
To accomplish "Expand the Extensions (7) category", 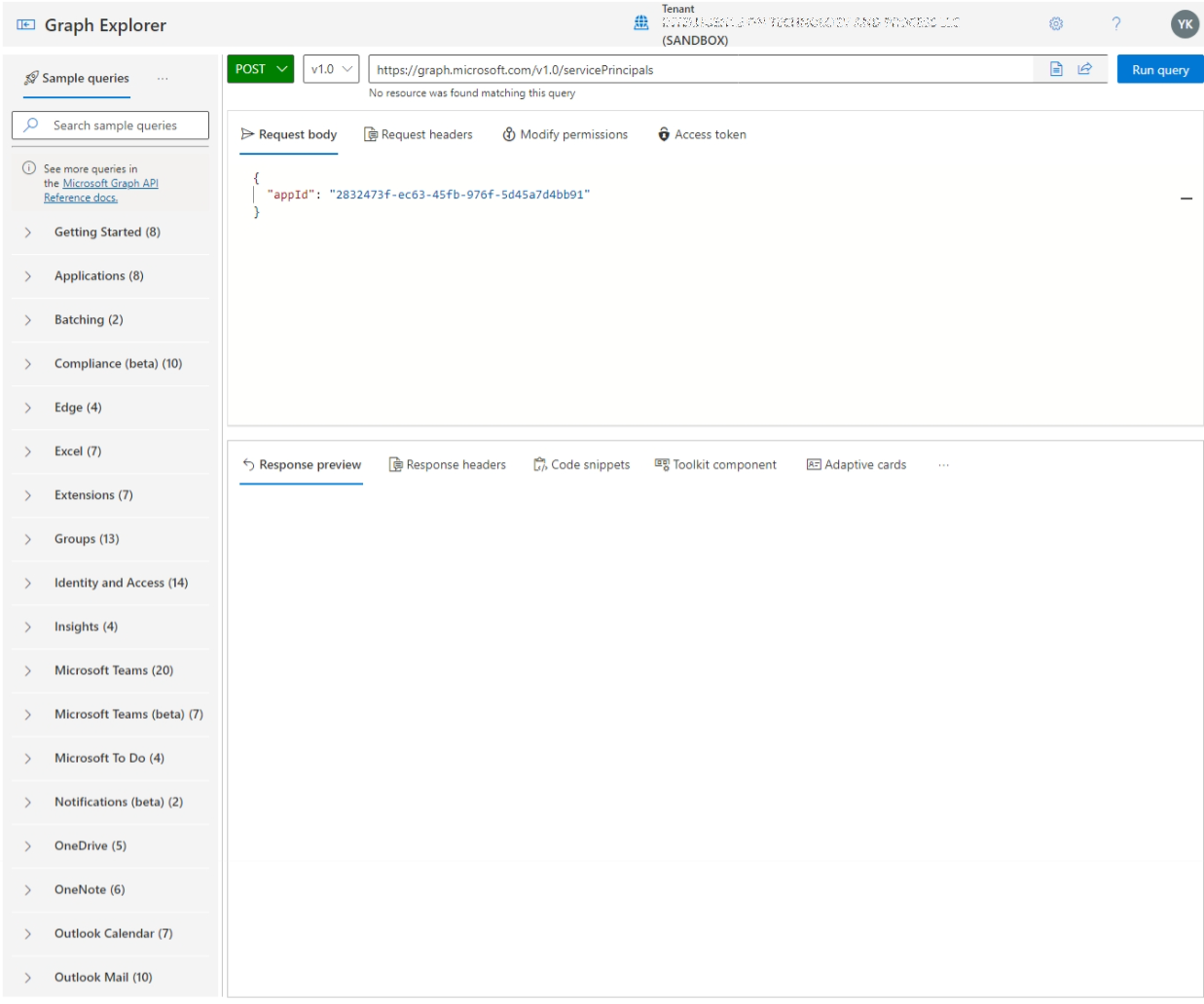I will 110,495.
